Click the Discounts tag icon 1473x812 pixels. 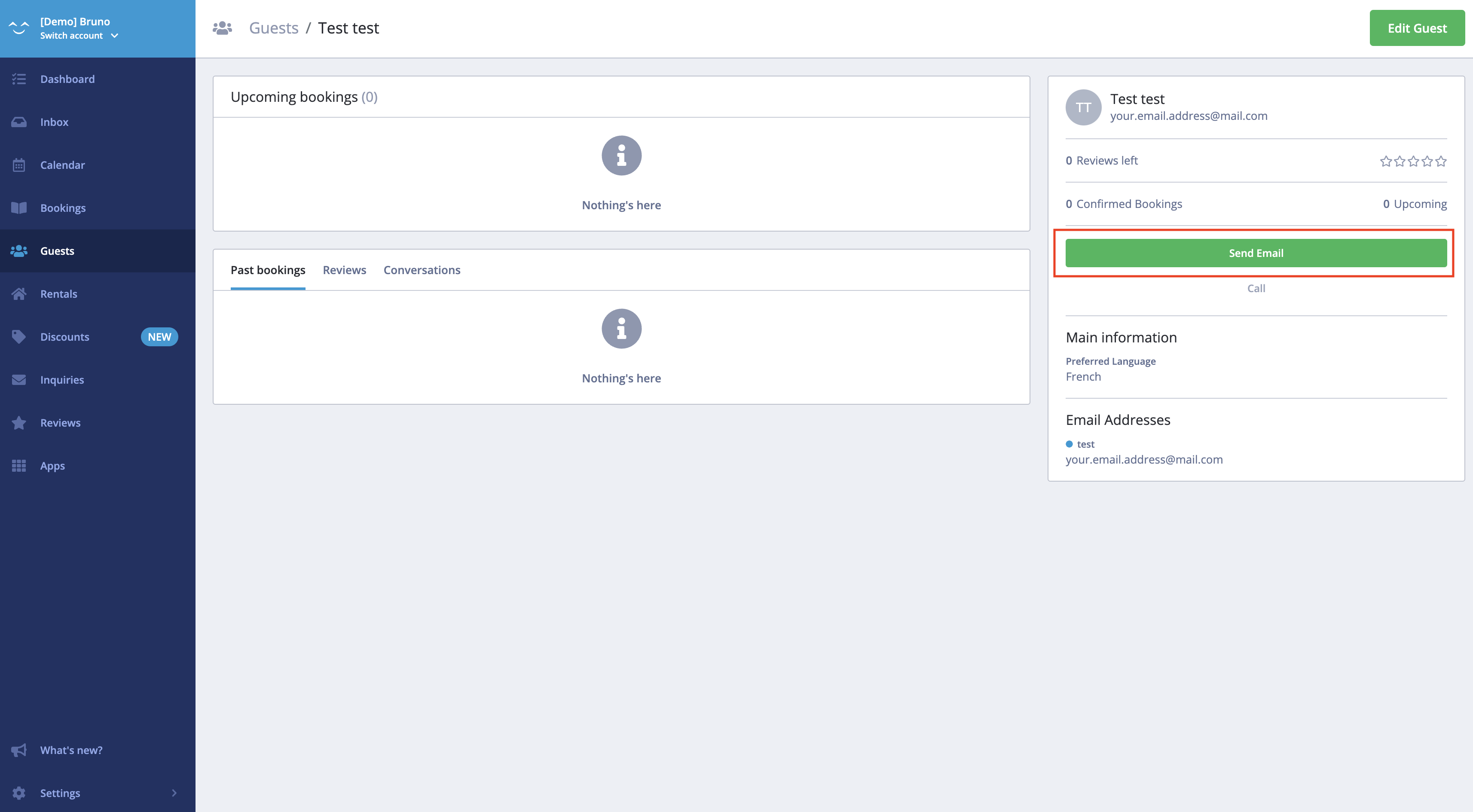coord(19,337)
